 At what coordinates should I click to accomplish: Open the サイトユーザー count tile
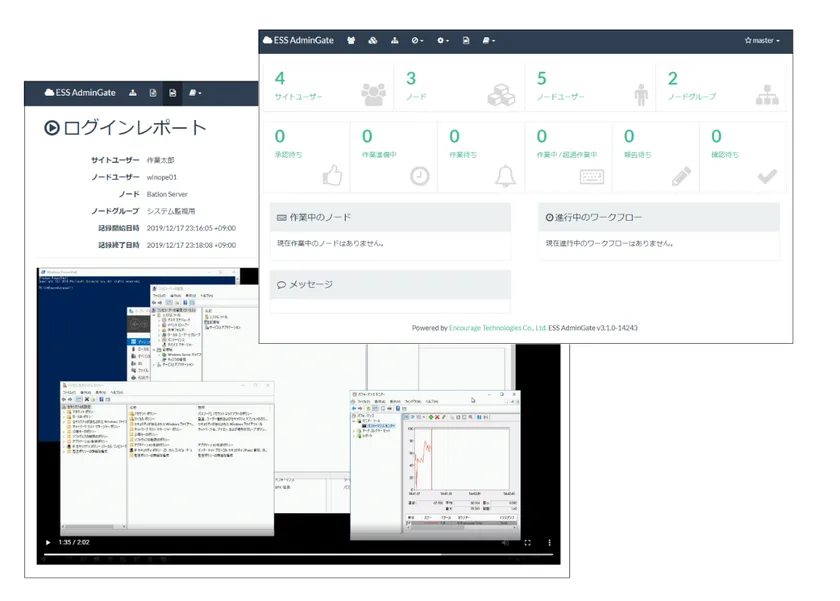(326, 87)
